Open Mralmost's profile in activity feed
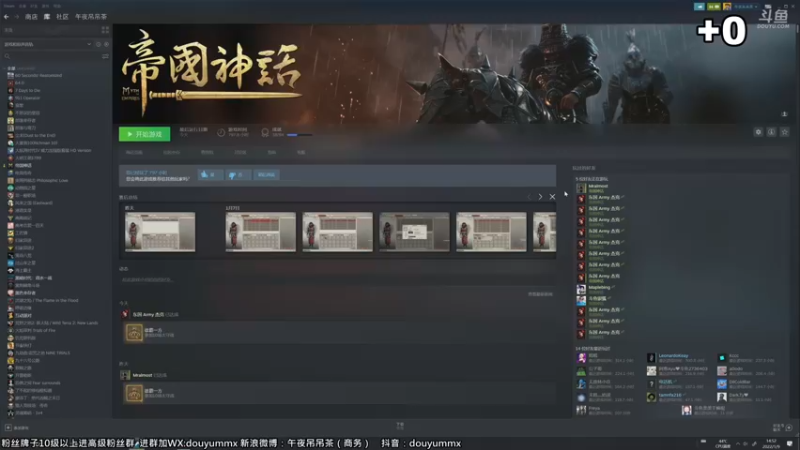The height and width of the screenshot is (450, 800). 142,376
